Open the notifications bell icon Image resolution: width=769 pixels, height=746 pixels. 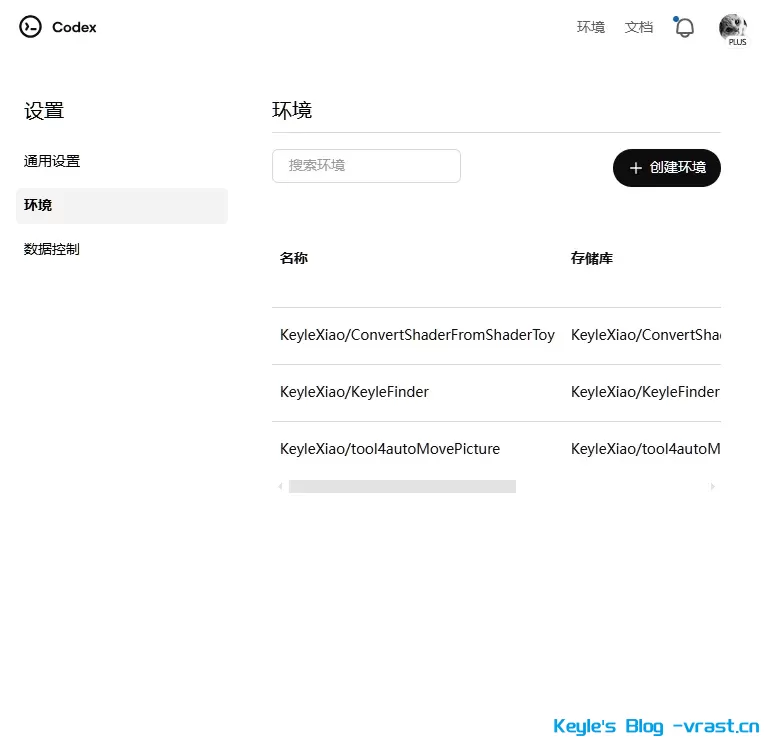(684, 27)
